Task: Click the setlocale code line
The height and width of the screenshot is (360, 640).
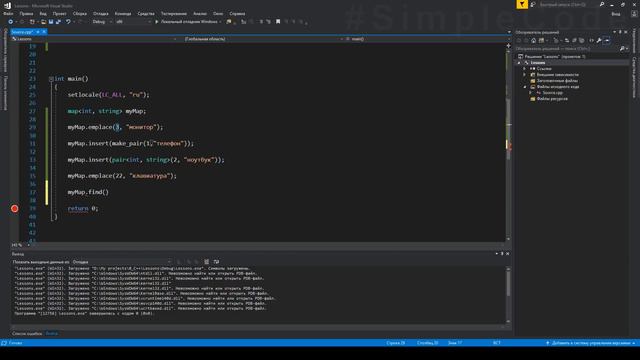Action: pos(109,95)
